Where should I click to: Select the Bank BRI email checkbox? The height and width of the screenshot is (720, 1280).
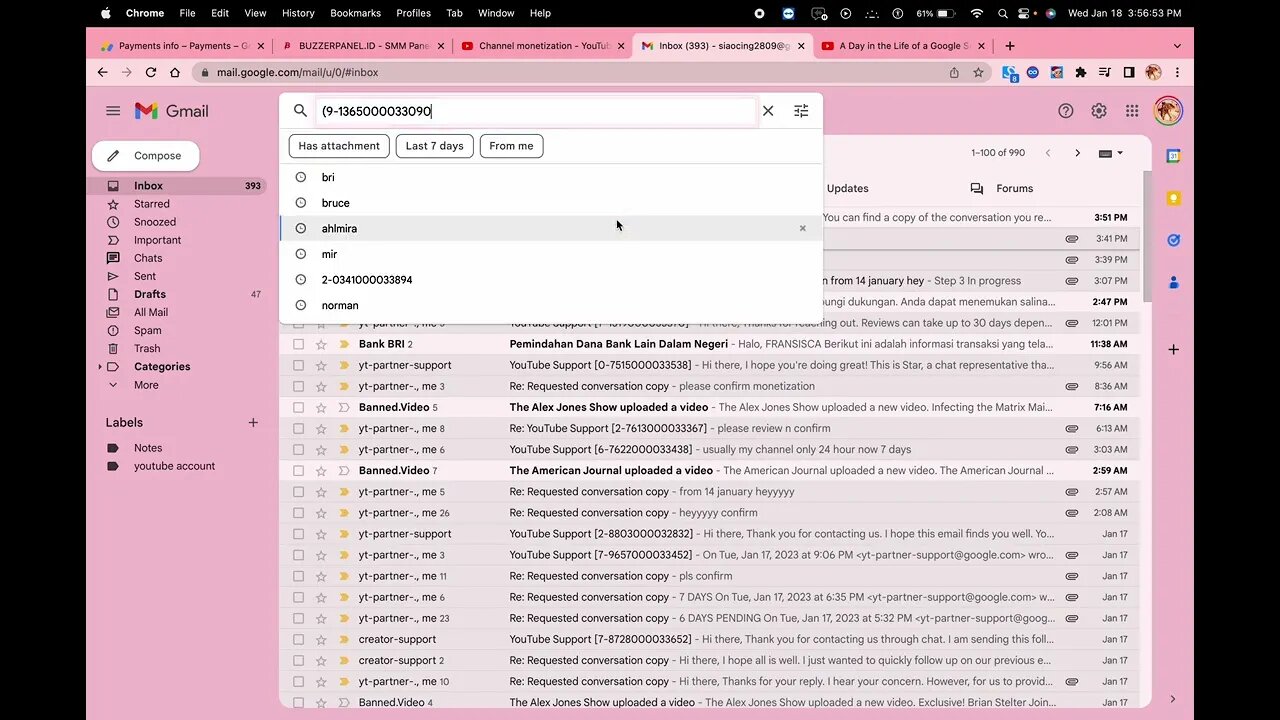(298, 344)
